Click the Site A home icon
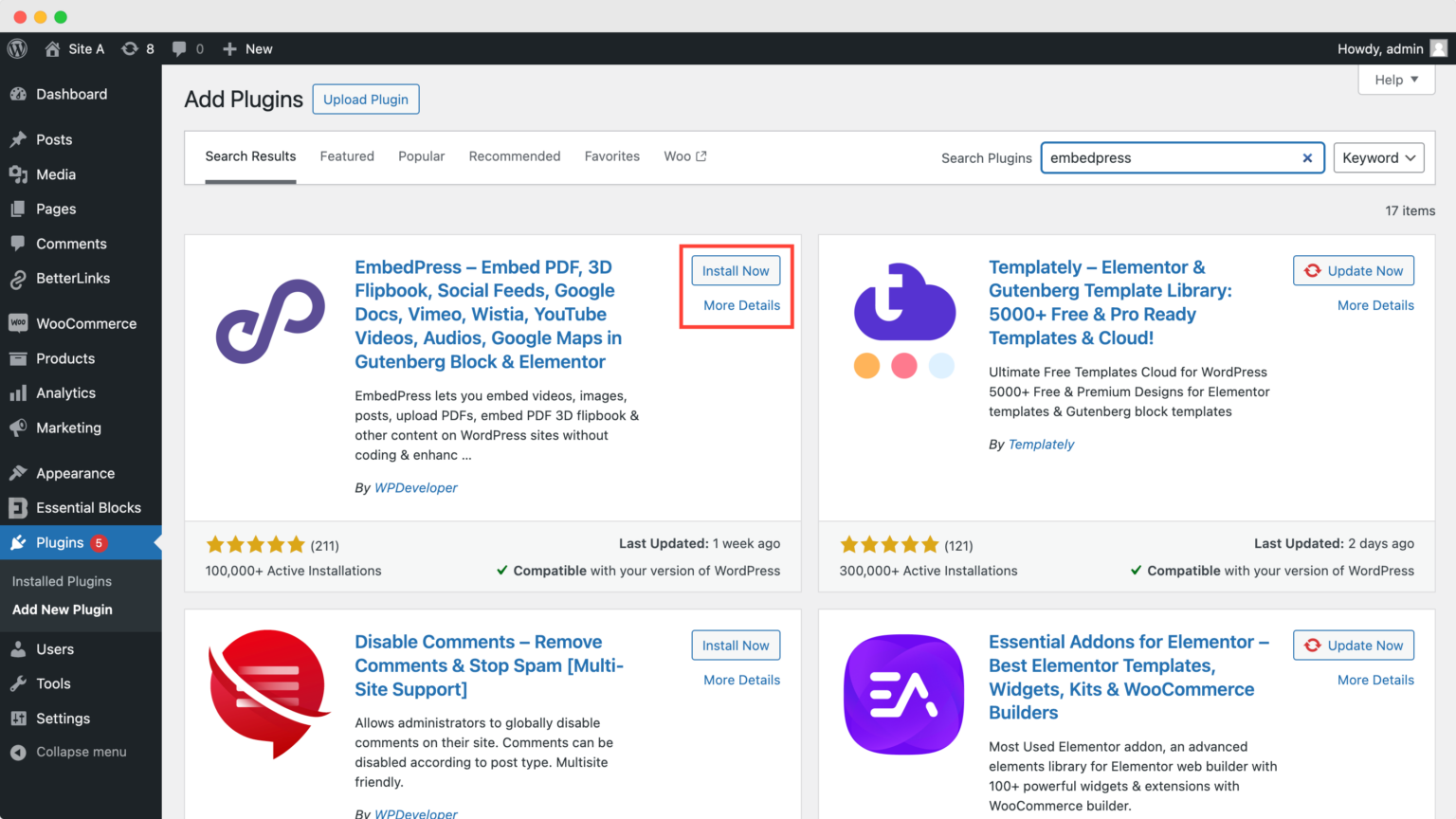 click(52, 48)
